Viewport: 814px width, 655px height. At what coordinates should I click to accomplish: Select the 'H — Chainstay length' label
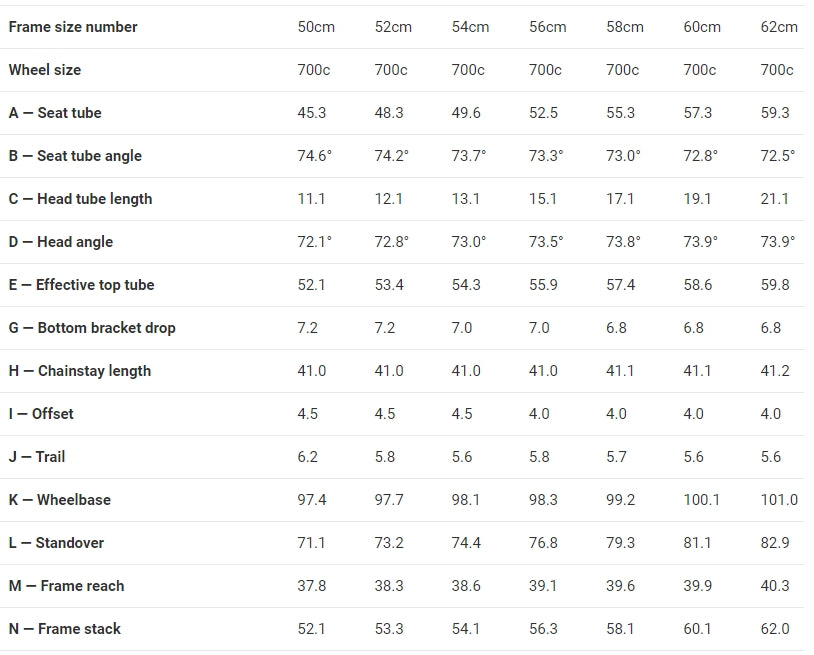(x=80, y=371)
